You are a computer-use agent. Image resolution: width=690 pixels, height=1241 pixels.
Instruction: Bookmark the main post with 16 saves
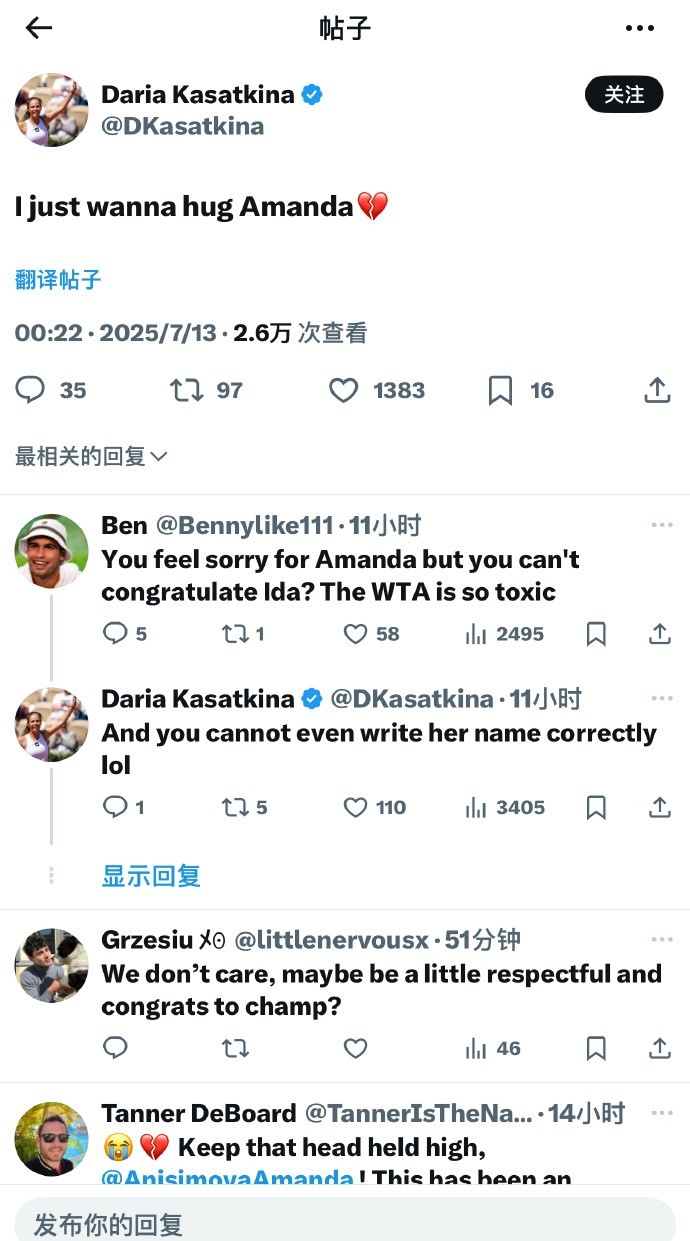(x=500, y=390)
